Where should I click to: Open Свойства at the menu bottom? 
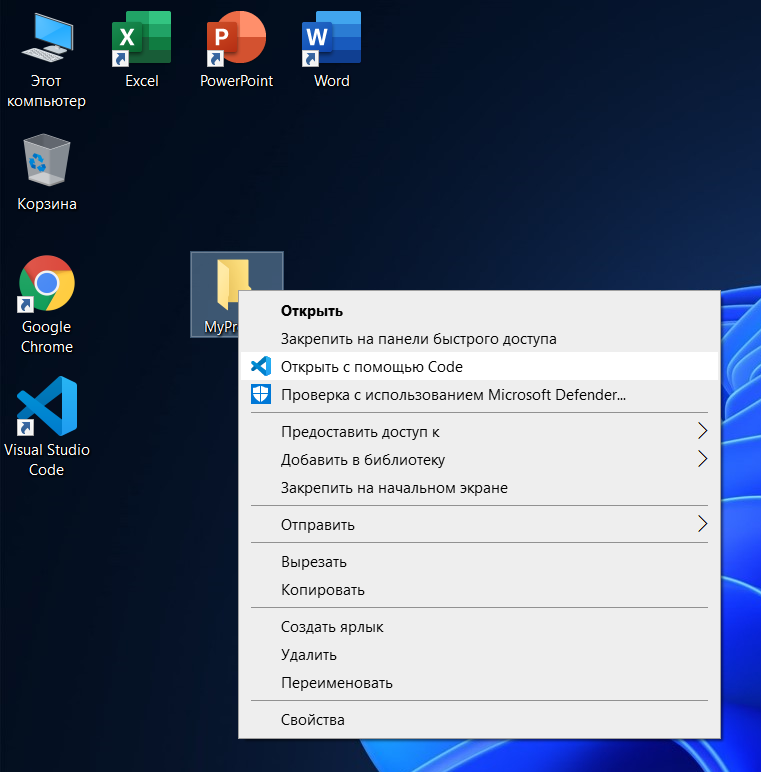coord(312,720)
